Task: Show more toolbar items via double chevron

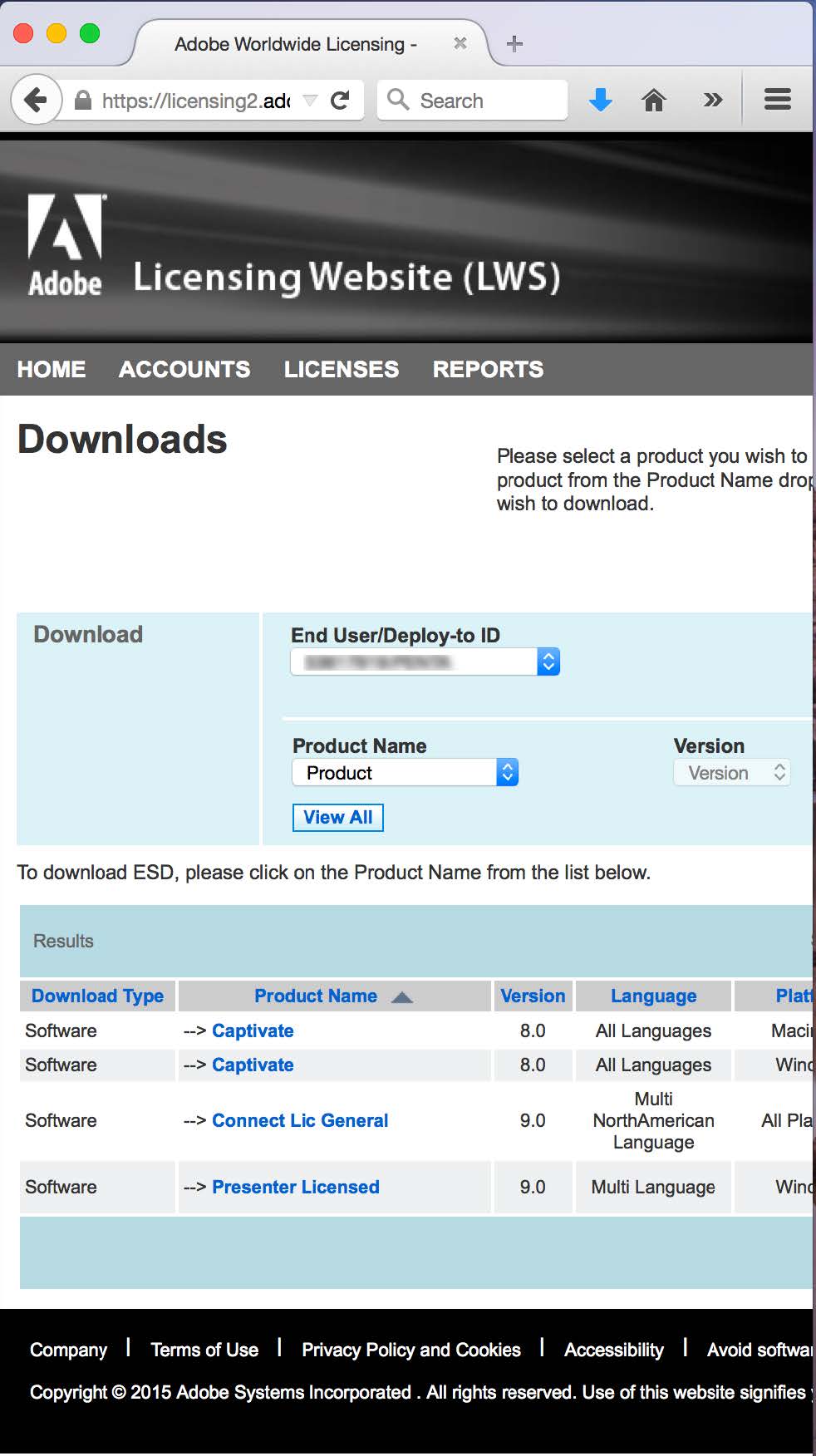Action: (712, 101)
